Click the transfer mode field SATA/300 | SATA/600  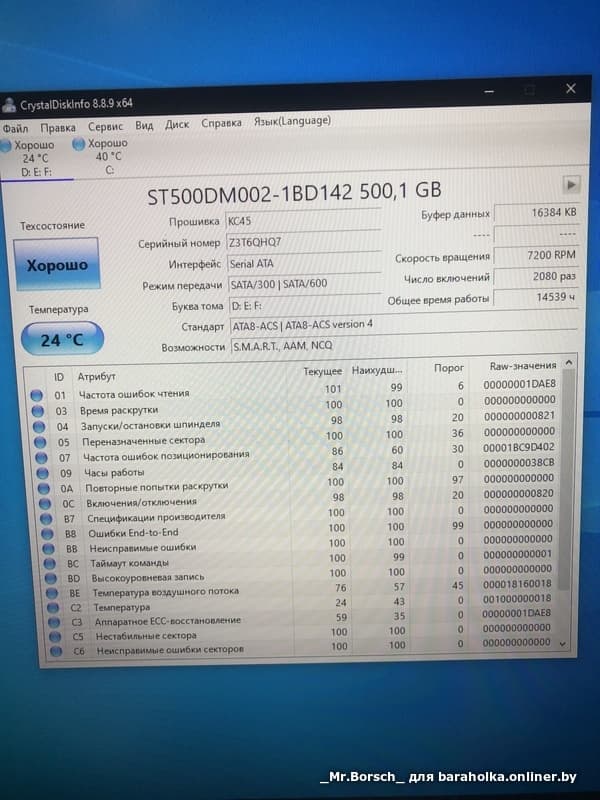point(305,284)
